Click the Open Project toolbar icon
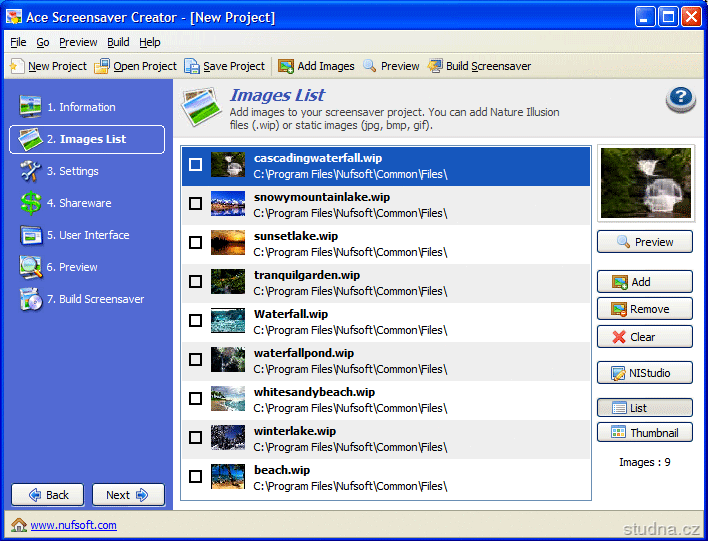708x541 pixels. (102, 66)
